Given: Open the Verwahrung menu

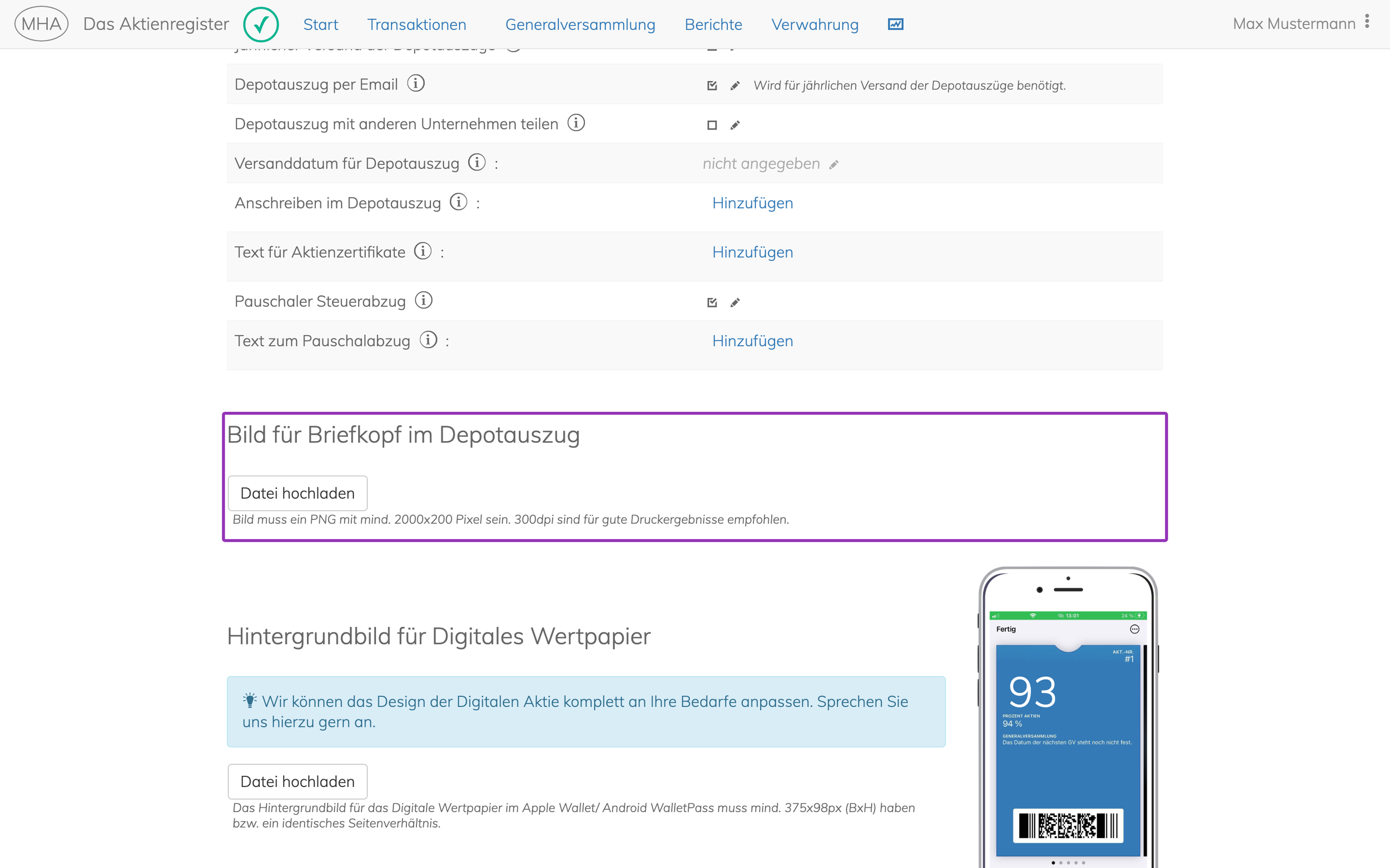Looking at the screenshot, I should click(815, 24).
